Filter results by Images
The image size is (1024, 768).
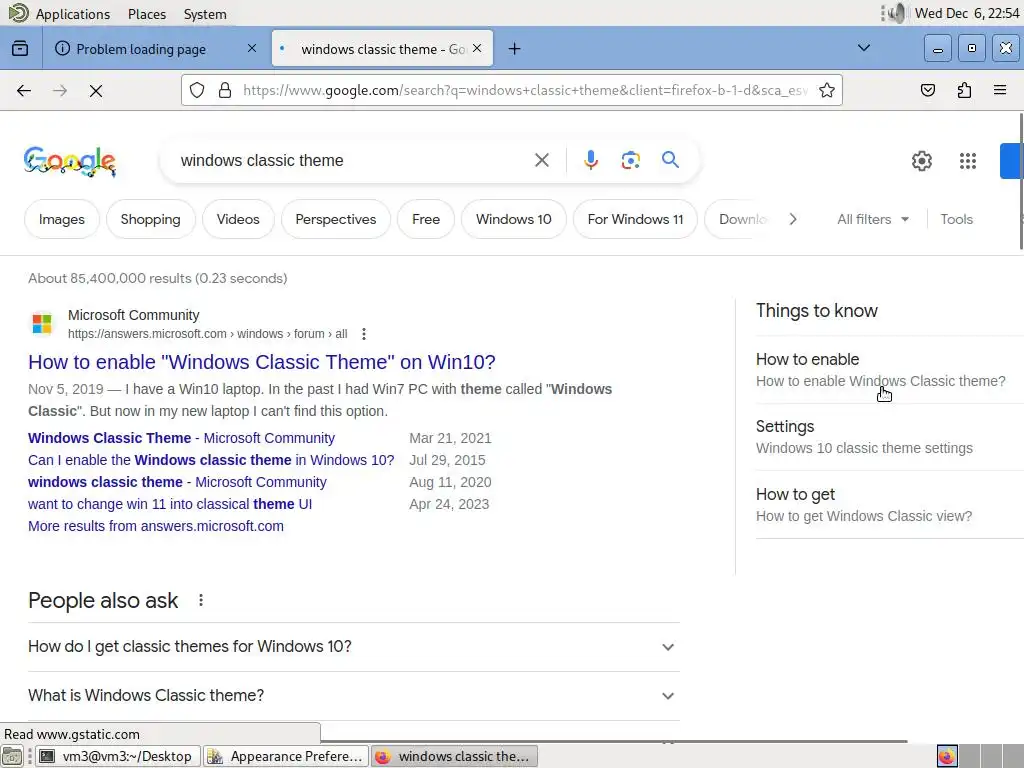(61, 219)
